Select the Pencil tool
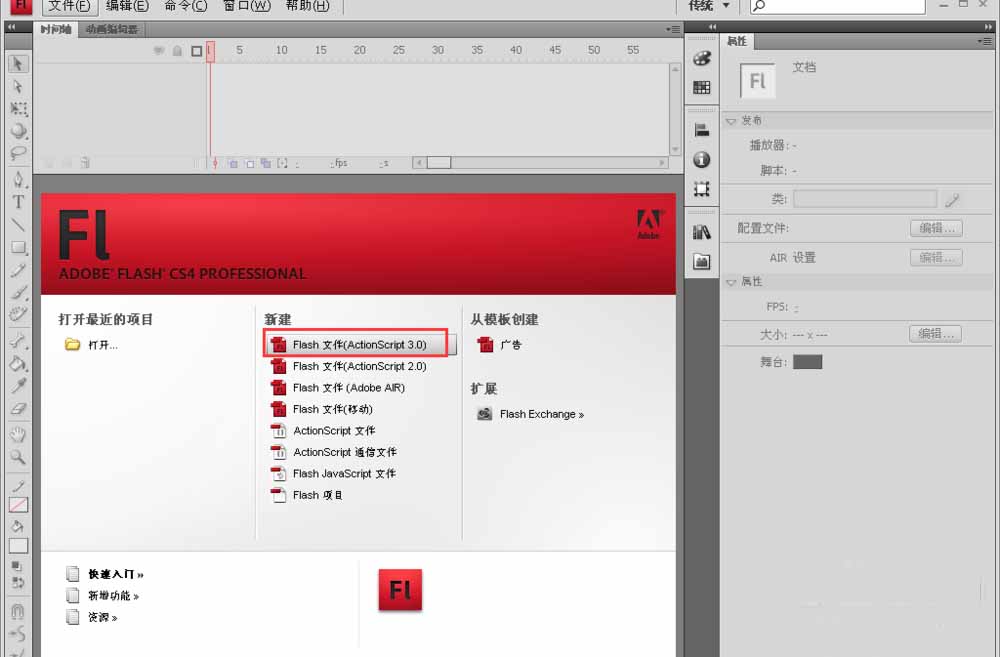 [x=18, y=270]
